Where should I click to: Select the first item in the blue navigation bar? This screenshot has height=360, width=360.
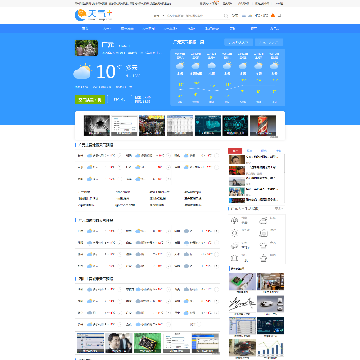[x=85, y=29]
